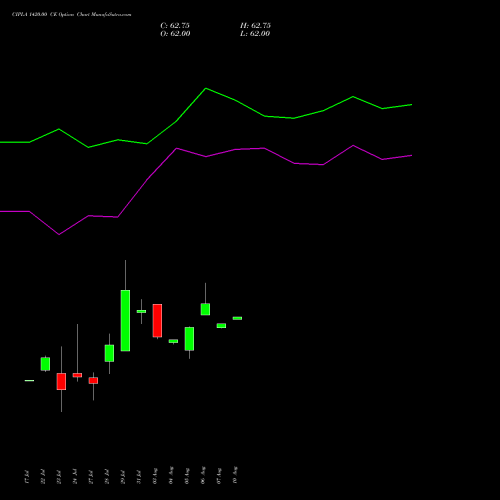The height and width of the screenshot is (500, 500).
Task: Click the tall green candle for 29 Jul
Action: pos(125,320)
